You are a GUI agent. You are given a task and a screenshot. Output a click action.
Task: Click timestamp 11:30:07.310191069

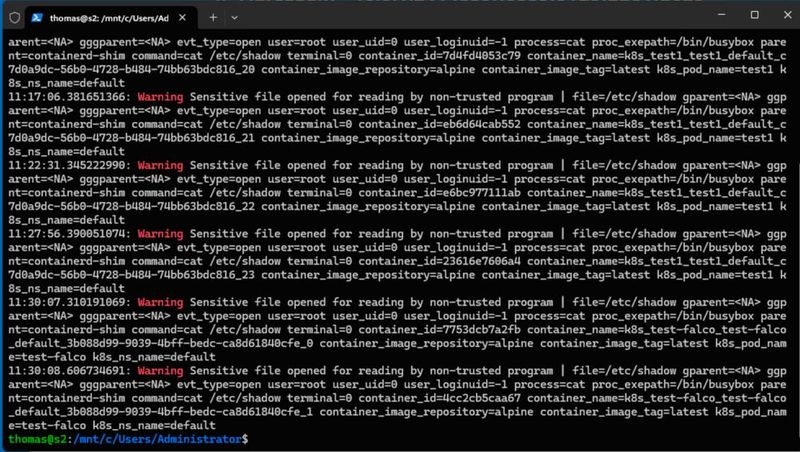click(x=69, y=302)
